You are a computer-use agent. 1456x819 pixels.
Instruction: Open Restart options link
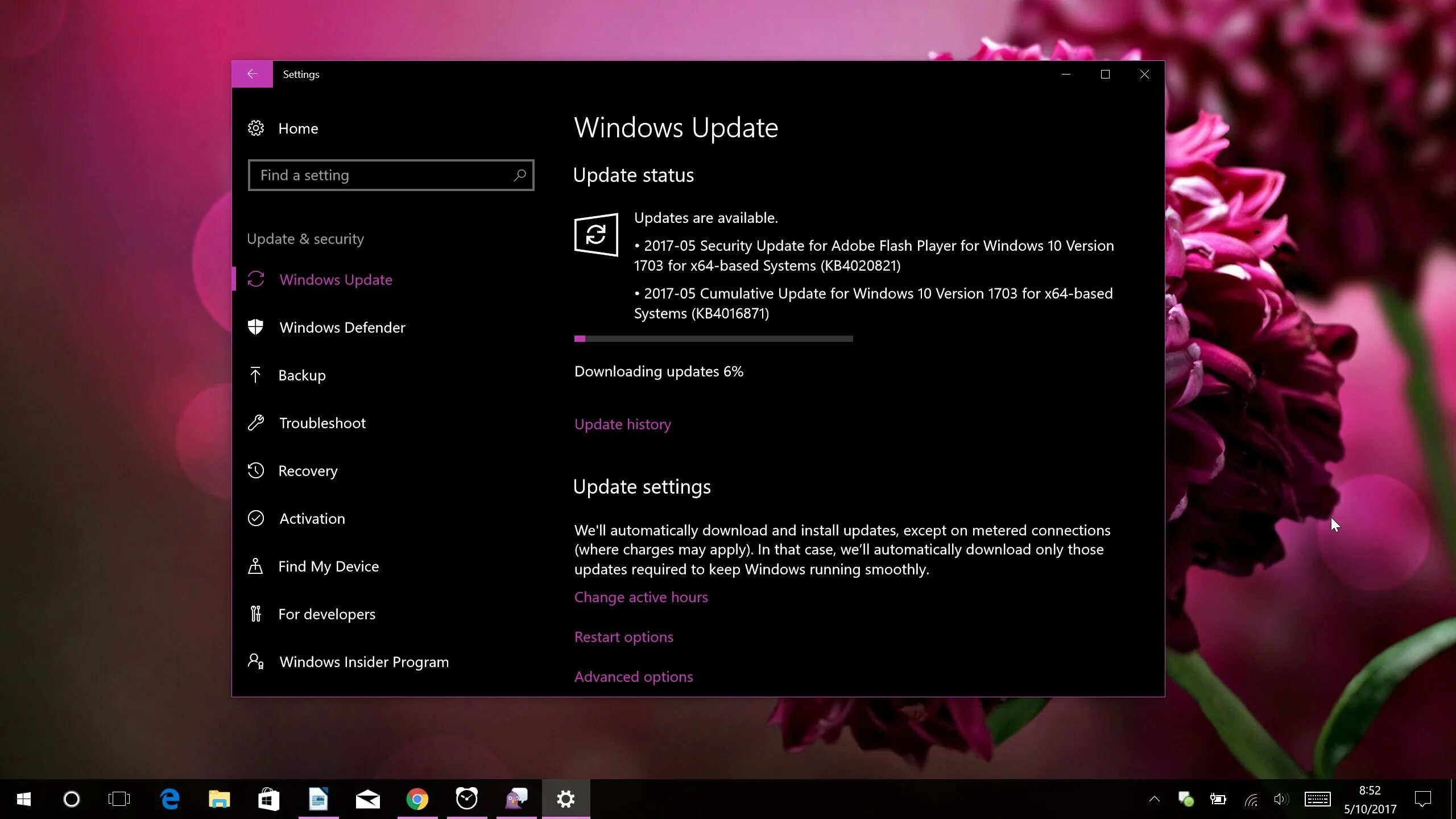pos(623,636)
